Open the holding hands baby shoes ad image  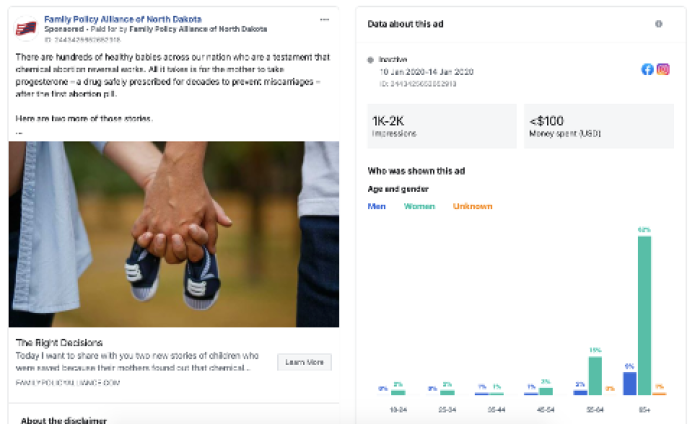(x=174, y=234)
